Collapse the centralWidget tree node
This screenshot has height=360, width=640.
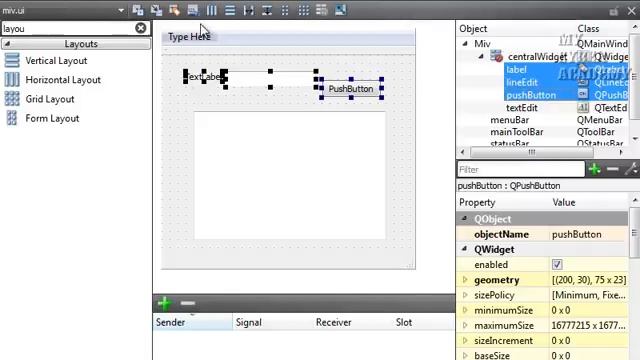[x=481, y=56]
